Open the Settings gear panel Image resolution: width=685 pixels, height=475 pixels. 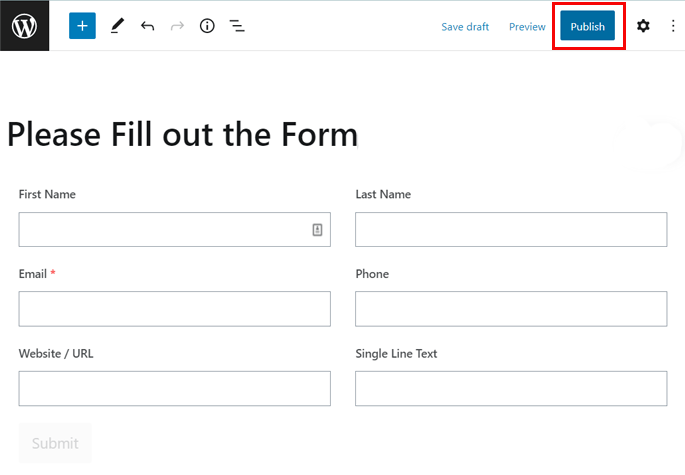(643, 26)
